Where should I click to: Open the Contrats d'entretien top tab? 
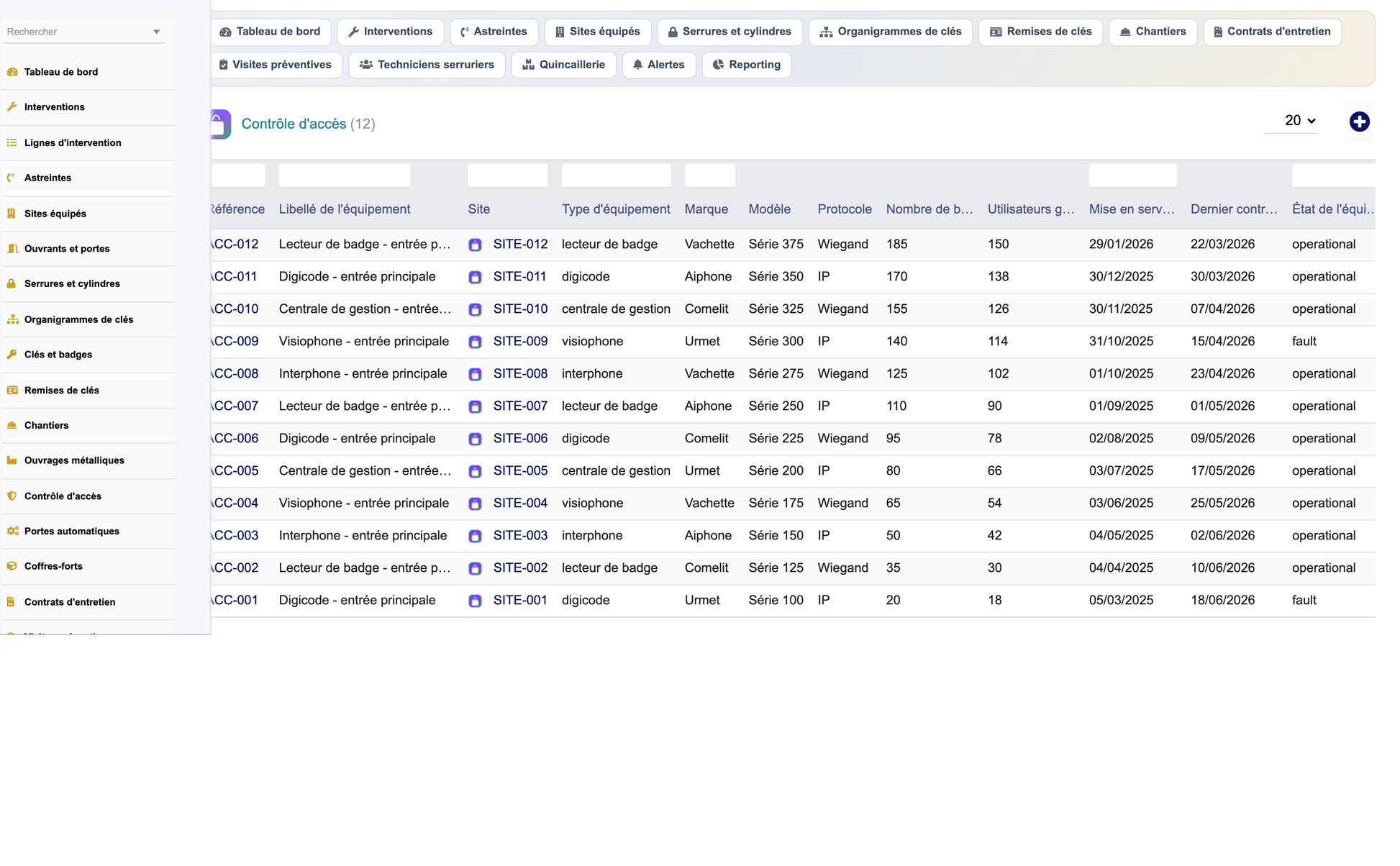pos(1272,32)
